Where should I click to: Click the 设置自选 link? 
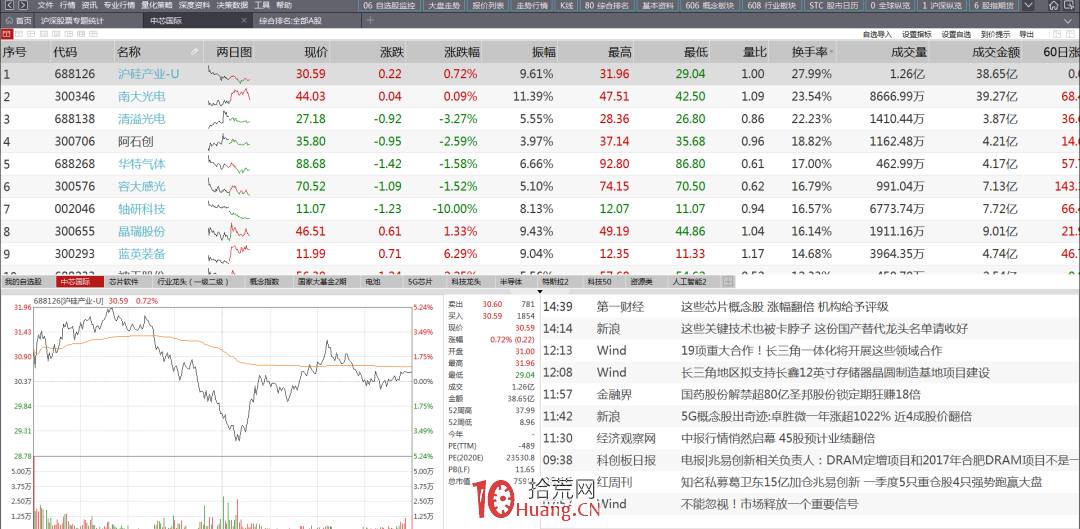point(956,33)
